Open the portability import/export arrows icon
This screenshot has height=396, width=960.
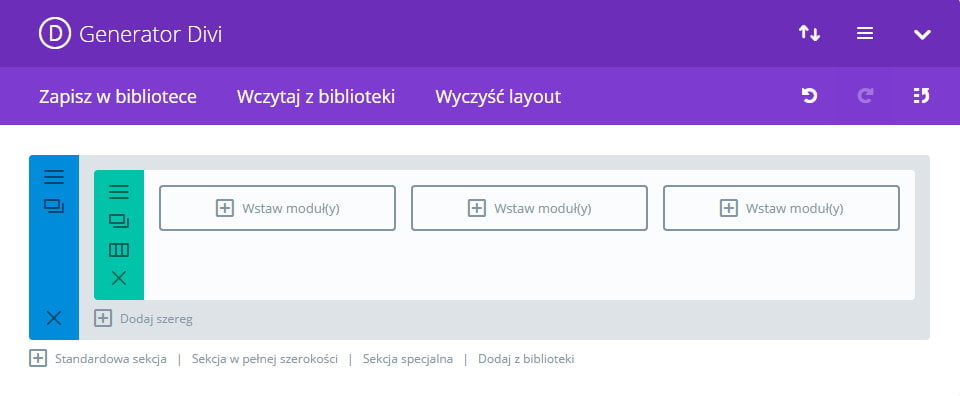(x=809, y=33)
